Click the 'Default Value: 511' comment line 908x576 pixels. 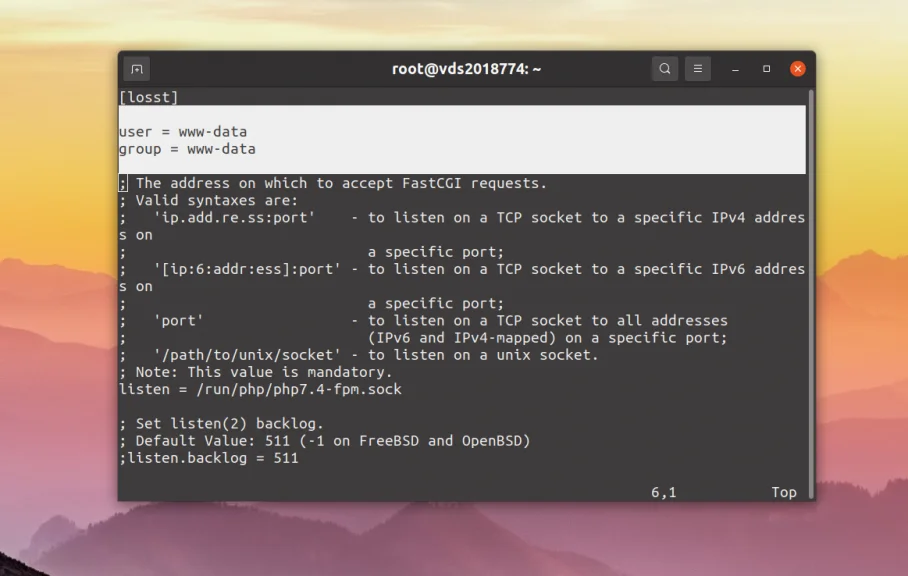324,441
